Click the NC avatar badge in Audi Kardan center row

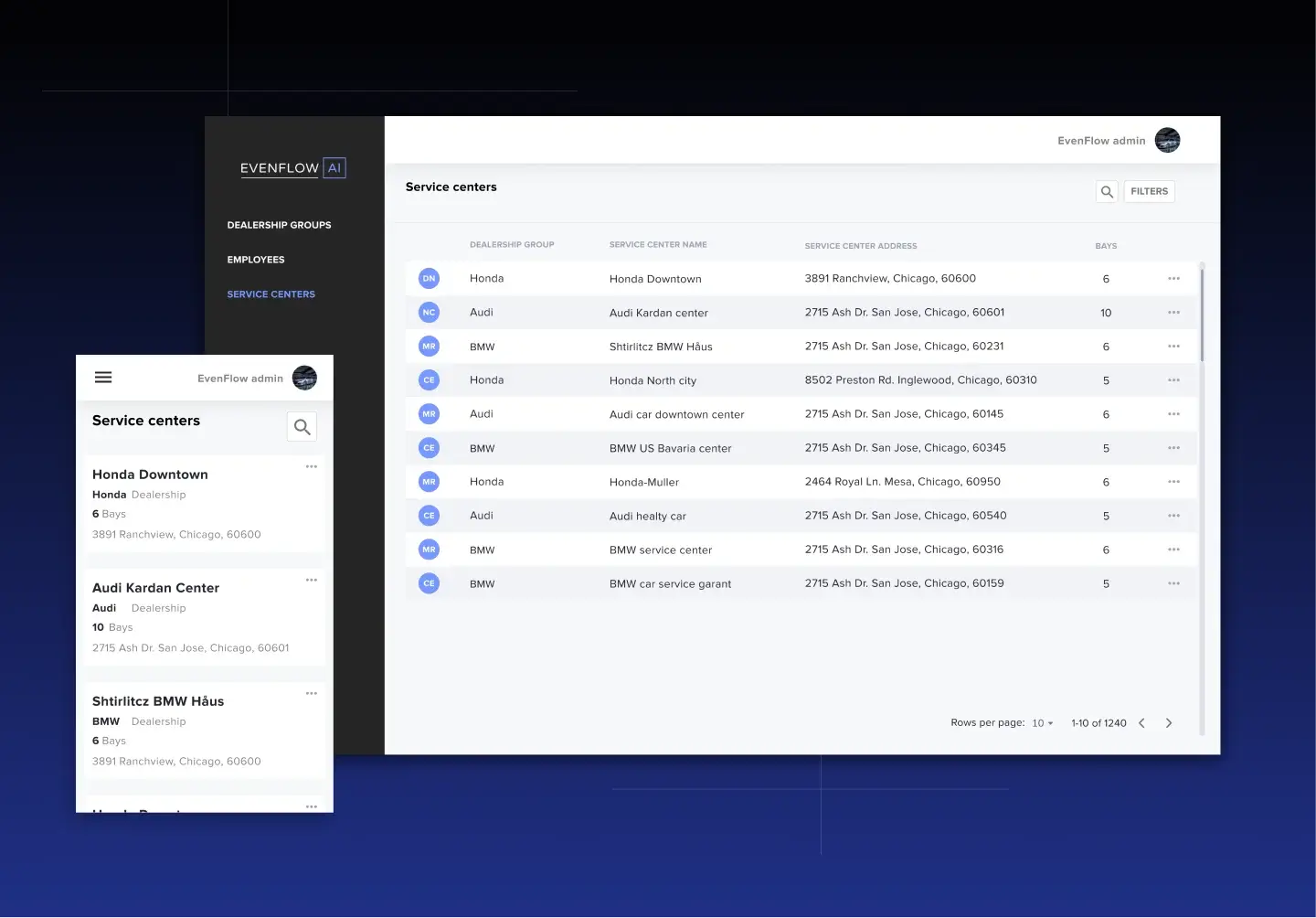(x=429, y=312)
